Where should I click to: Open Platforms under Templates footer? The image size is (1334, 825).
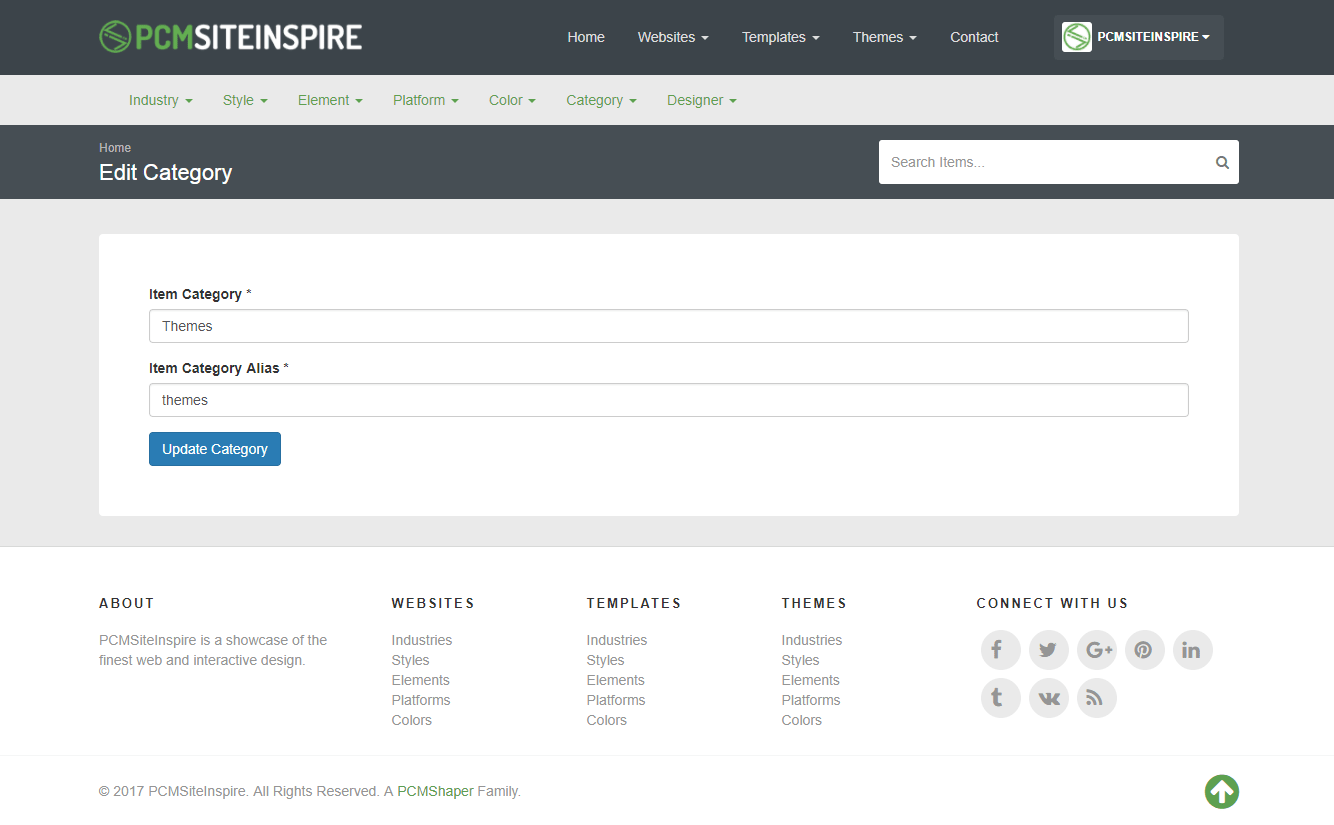pyautogui.click(x=616, y=700)
